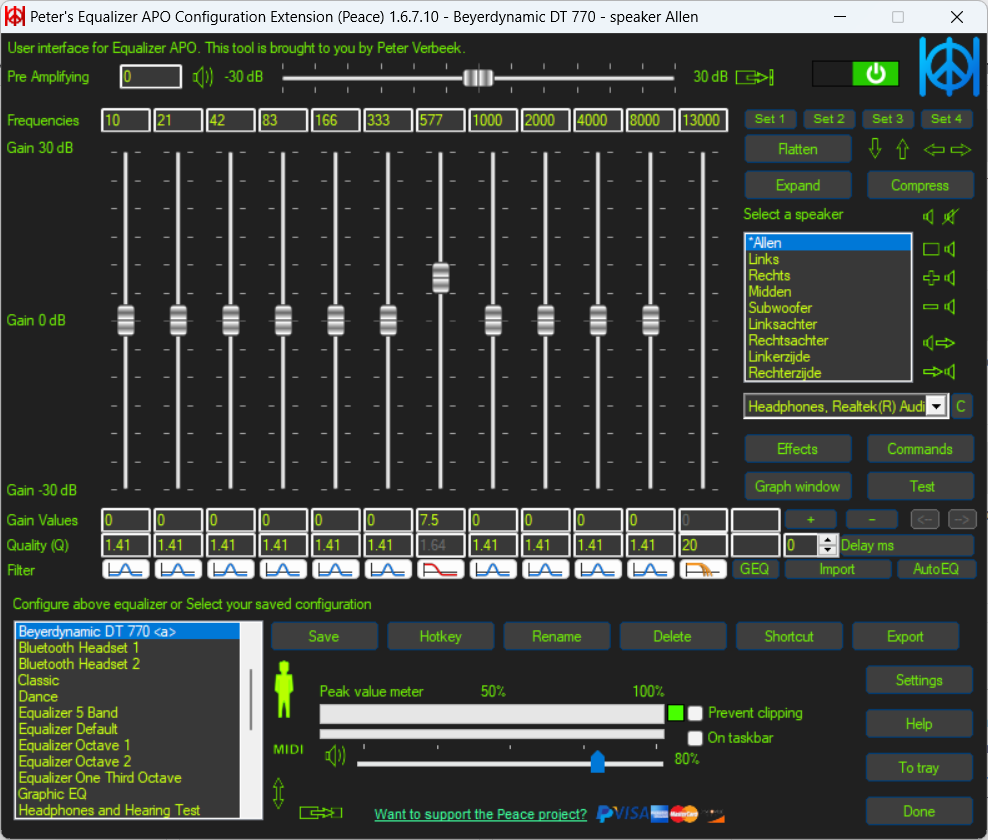Switch to the Set 1 tab
This screenshot has height=840, width=988.
coord(770,118)
